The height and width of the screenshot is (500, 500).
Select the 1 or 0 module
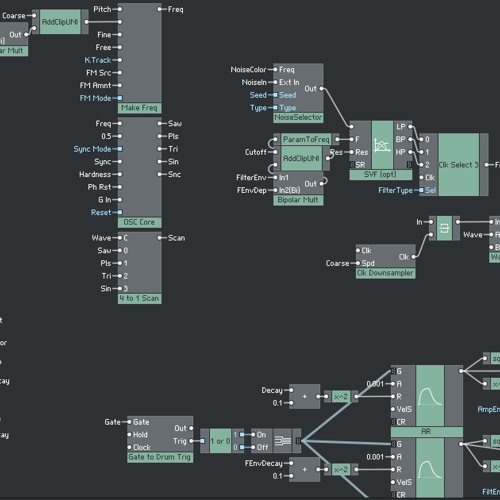point(220,441)
